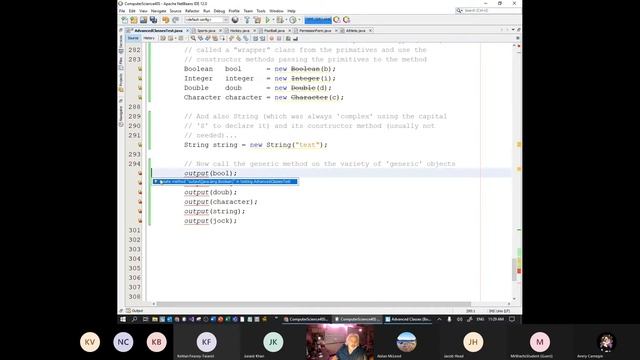Click the New File toolbar icon
The width and height of the screenshot is (640, 360).
coord(125,20)
